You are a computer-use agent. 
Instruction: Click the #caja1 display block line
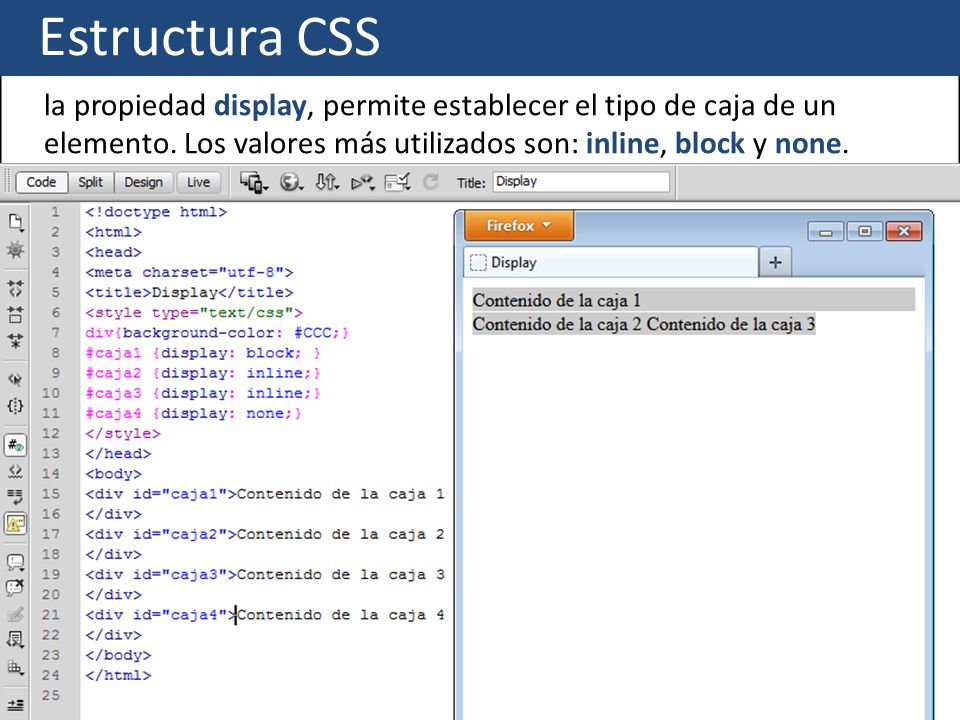[203, 353]
